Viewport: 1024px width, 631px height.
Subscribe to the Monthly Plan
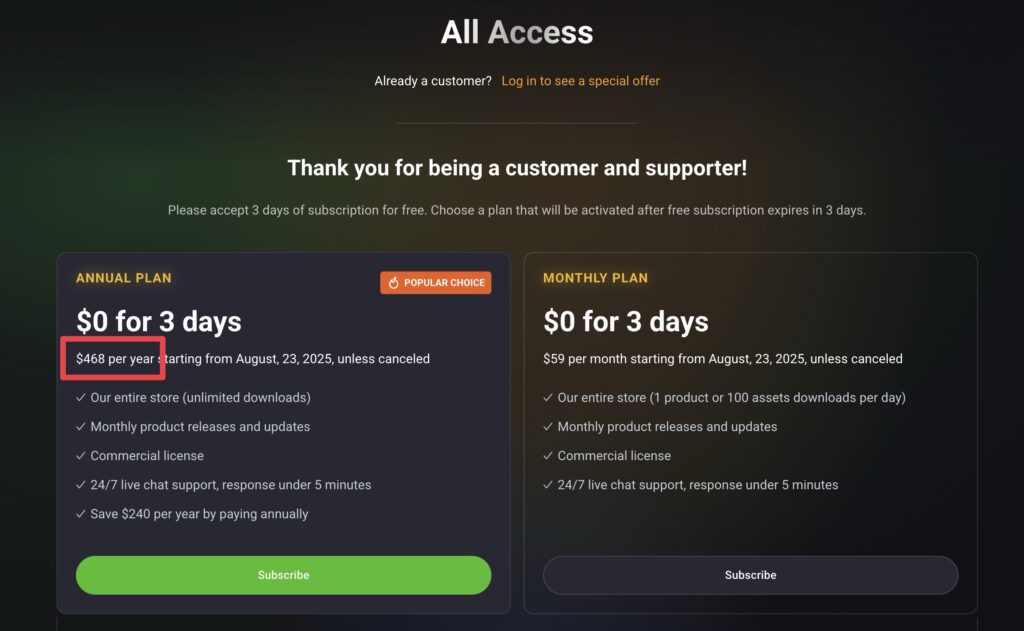750,575
